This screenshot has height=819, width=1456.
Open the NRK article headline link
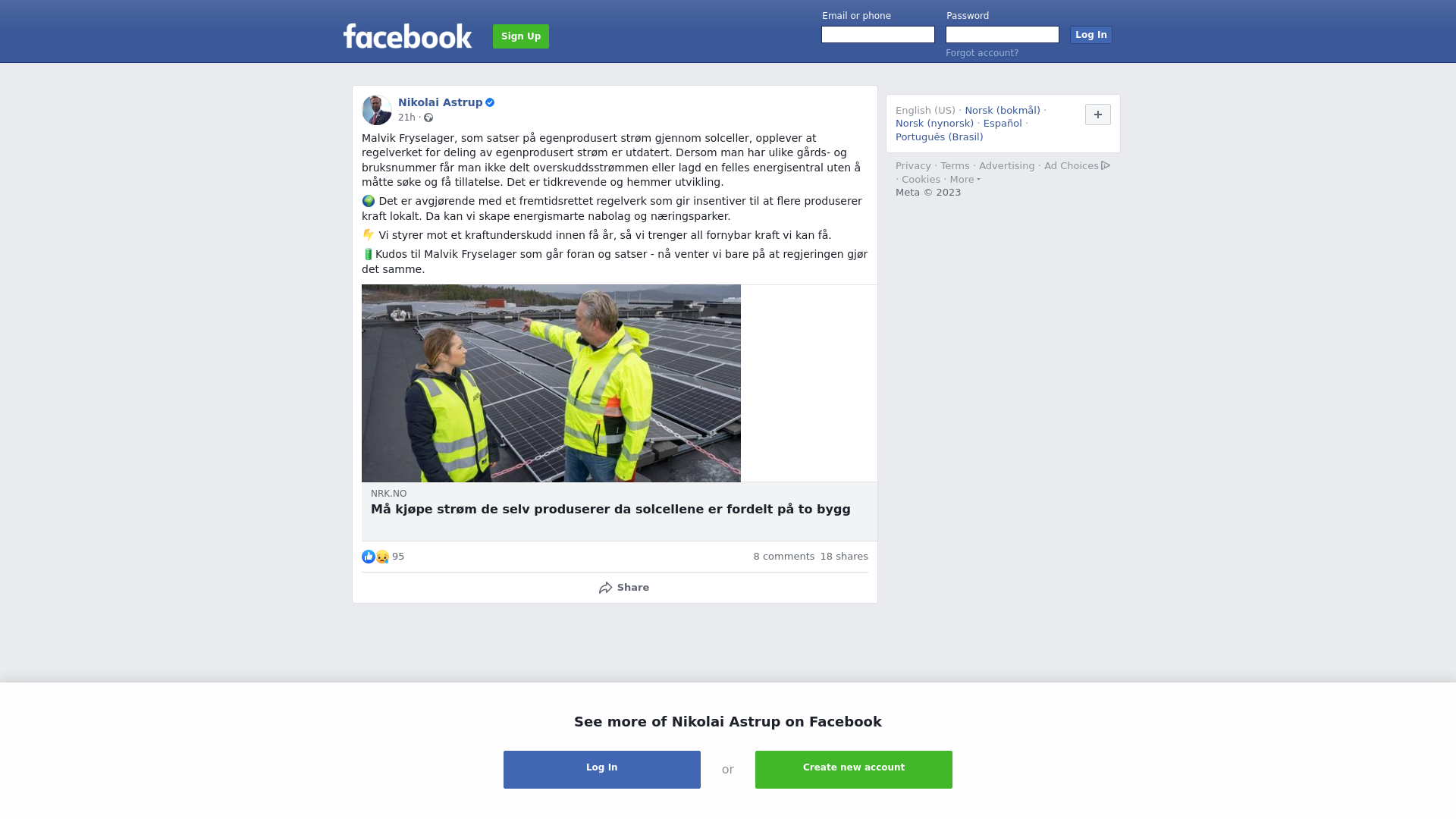pyautogui.click(x=610, y=510)
